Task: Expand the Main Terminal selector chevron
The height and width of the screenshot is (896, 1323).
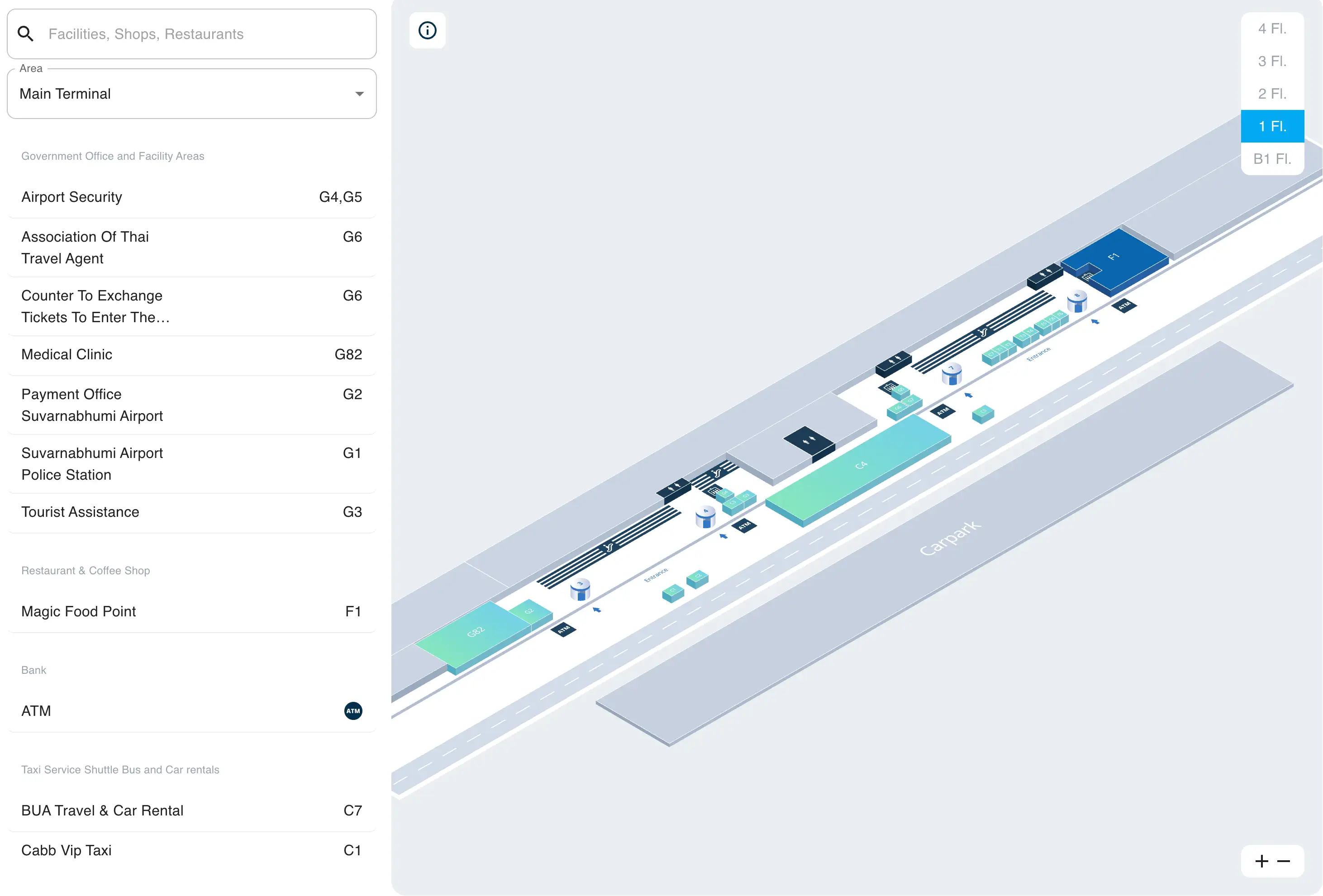Action: pyautogui.click(x=359, y=93)
